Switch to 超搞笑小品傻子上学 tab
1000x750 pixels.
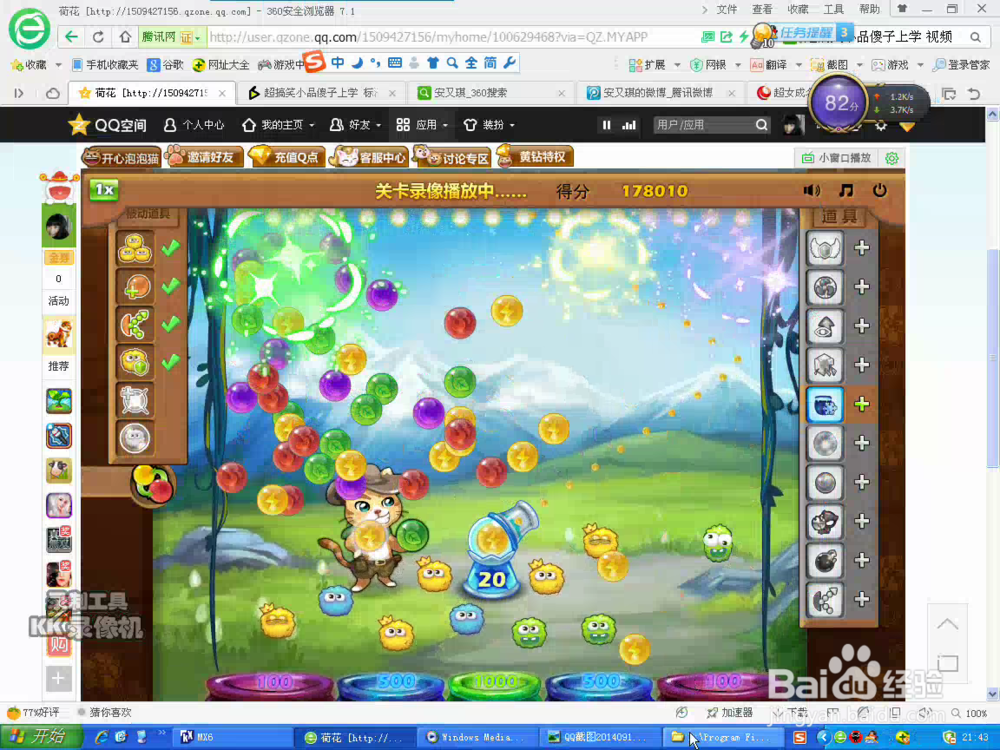[x=320, y=92]
